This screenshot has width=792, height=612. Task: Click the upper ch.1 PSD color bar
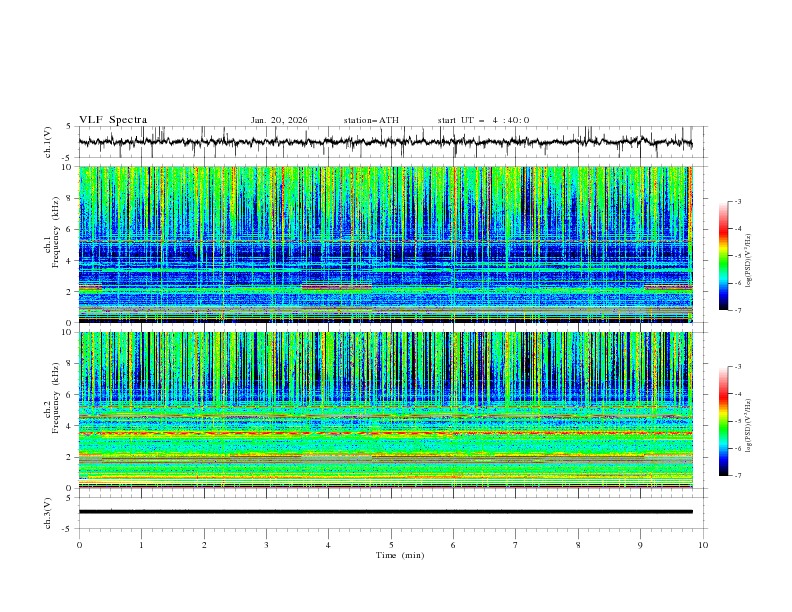pos(724,256)
